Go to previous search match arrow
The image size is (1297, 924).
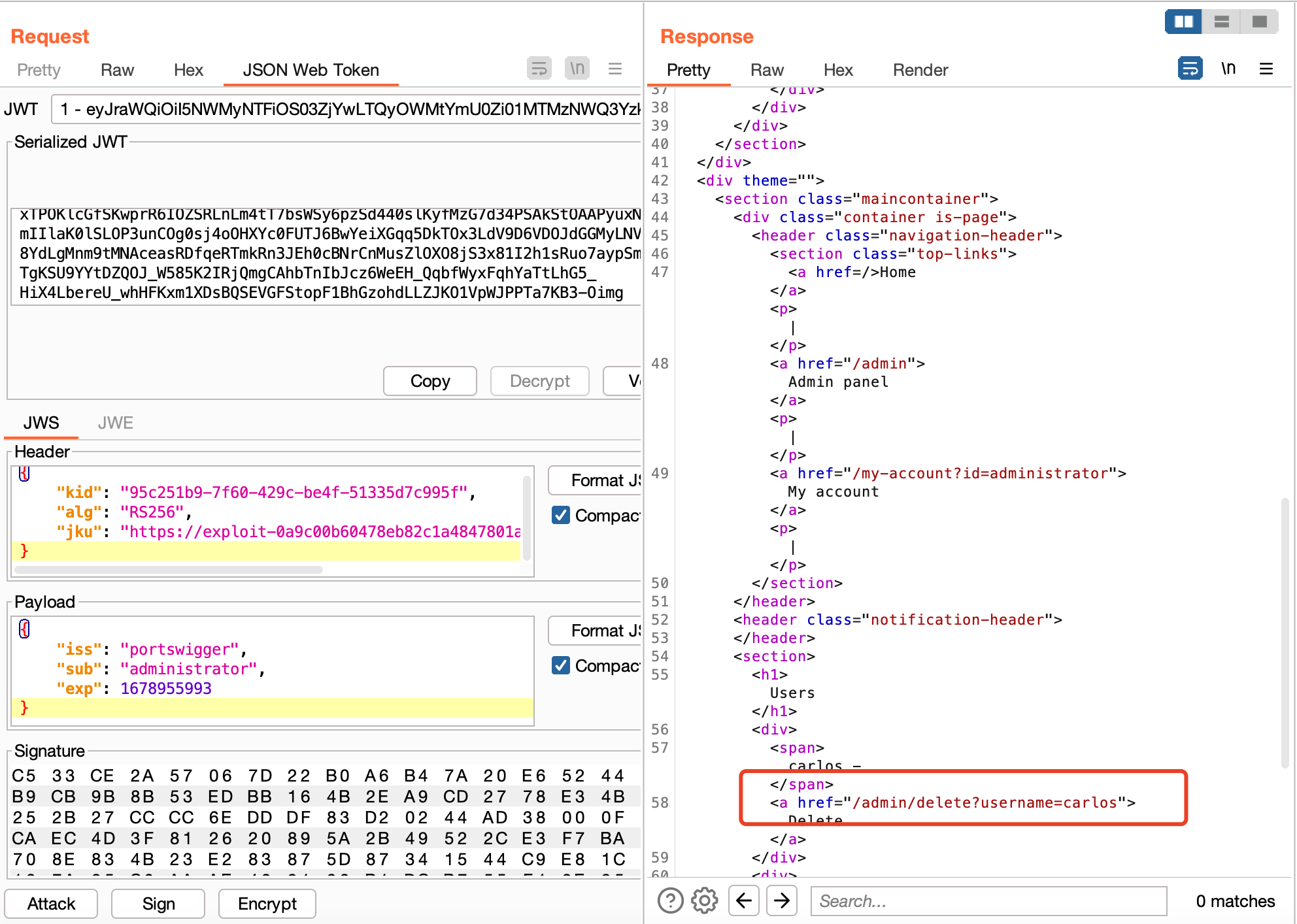click(744, 900)
